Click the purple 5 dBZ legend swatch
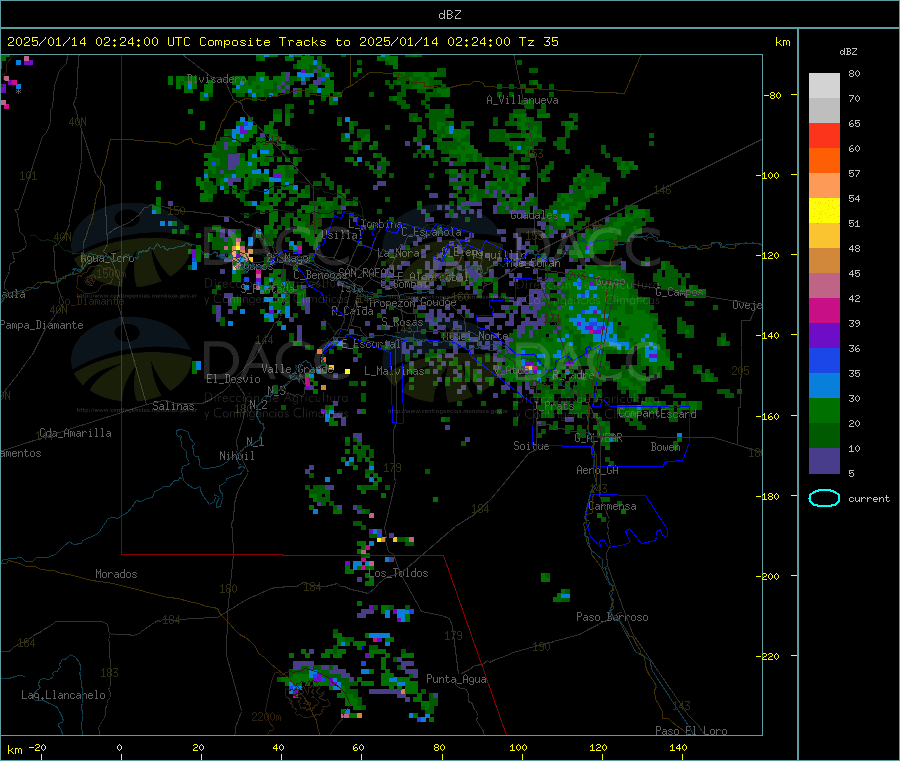Screen dimensions: 900x761 [824, 461]
